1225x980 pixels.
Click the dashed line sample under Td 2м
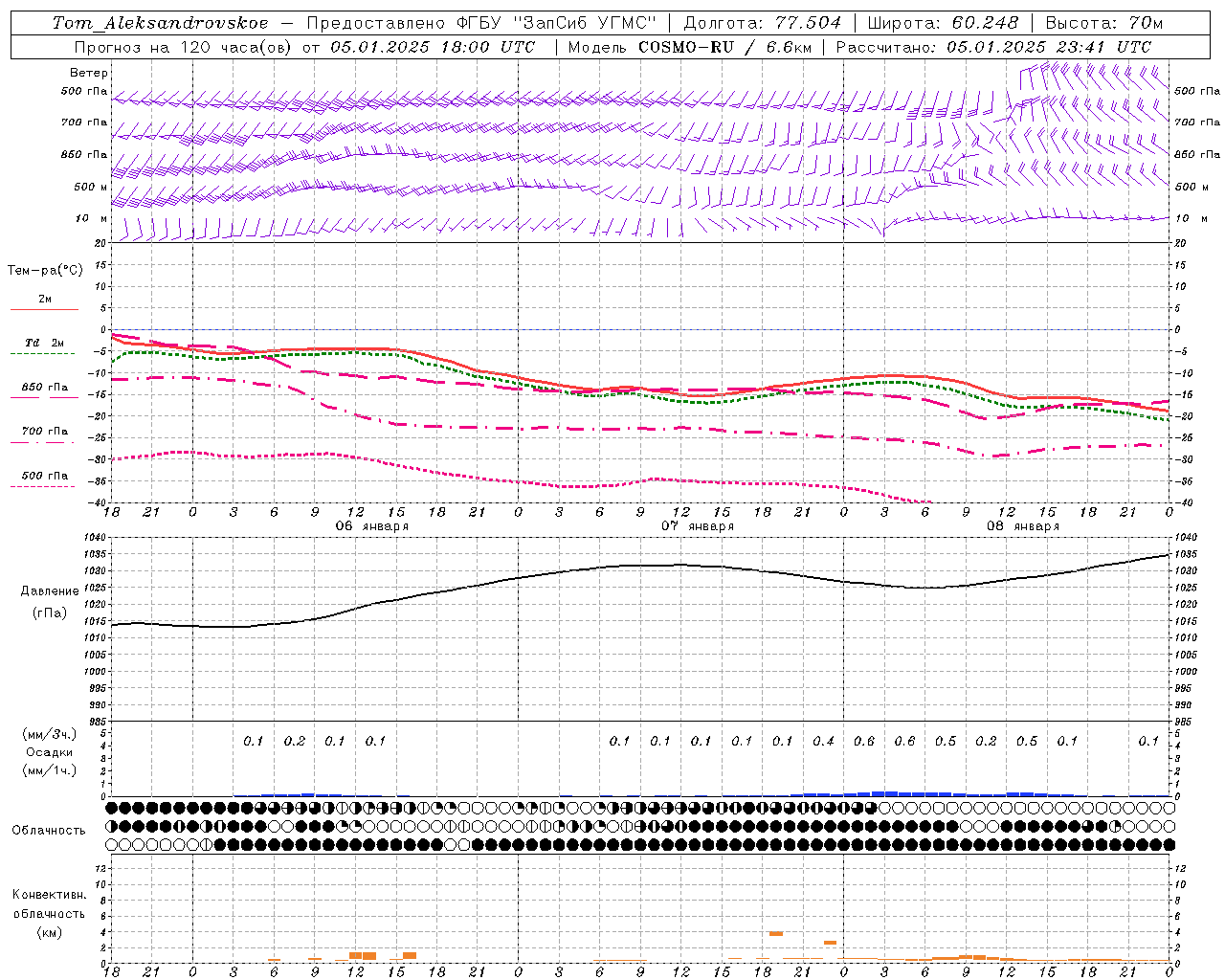coord(43,354)
